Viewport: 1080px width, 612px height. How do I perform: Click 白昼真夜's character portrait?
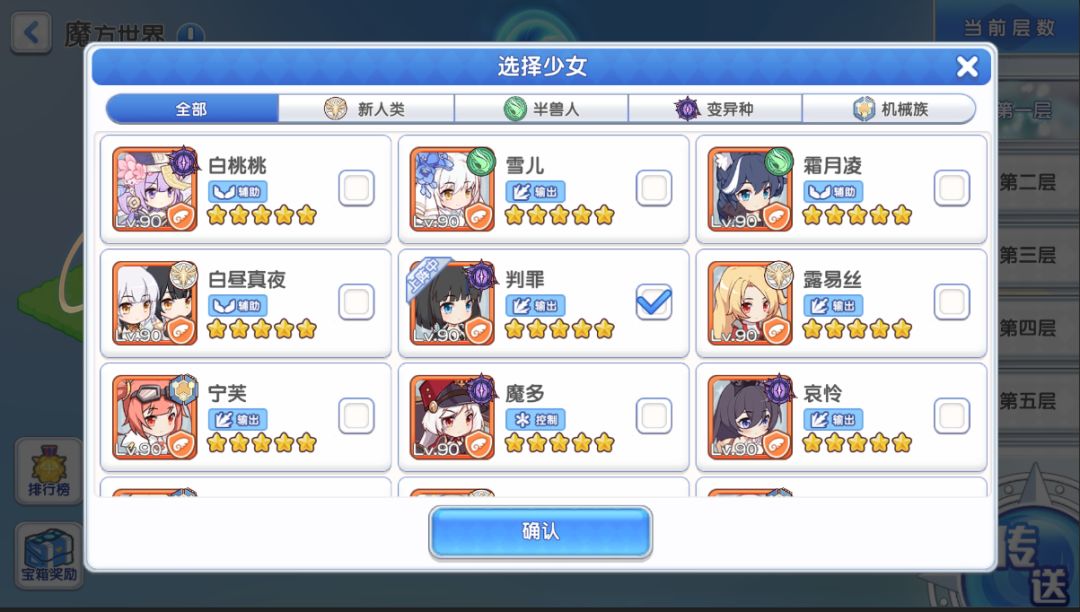[154, 303]
